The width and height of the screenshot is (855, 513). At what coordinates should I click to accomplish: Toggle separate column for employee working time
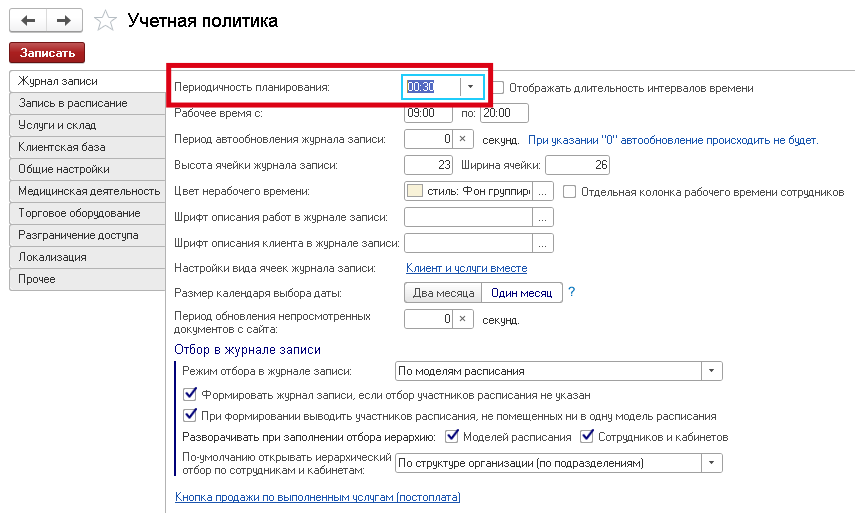coord(570,191)
